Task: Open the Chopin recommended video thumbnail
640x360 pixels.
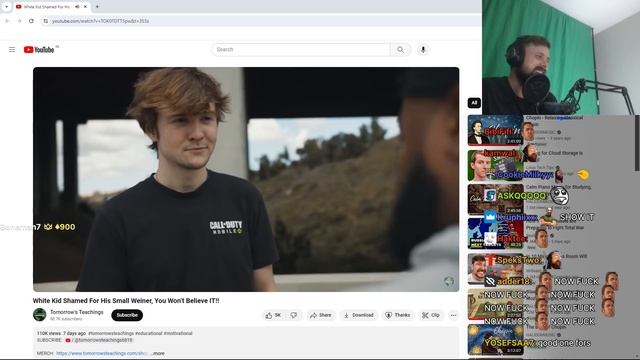Action: [496, 130]
